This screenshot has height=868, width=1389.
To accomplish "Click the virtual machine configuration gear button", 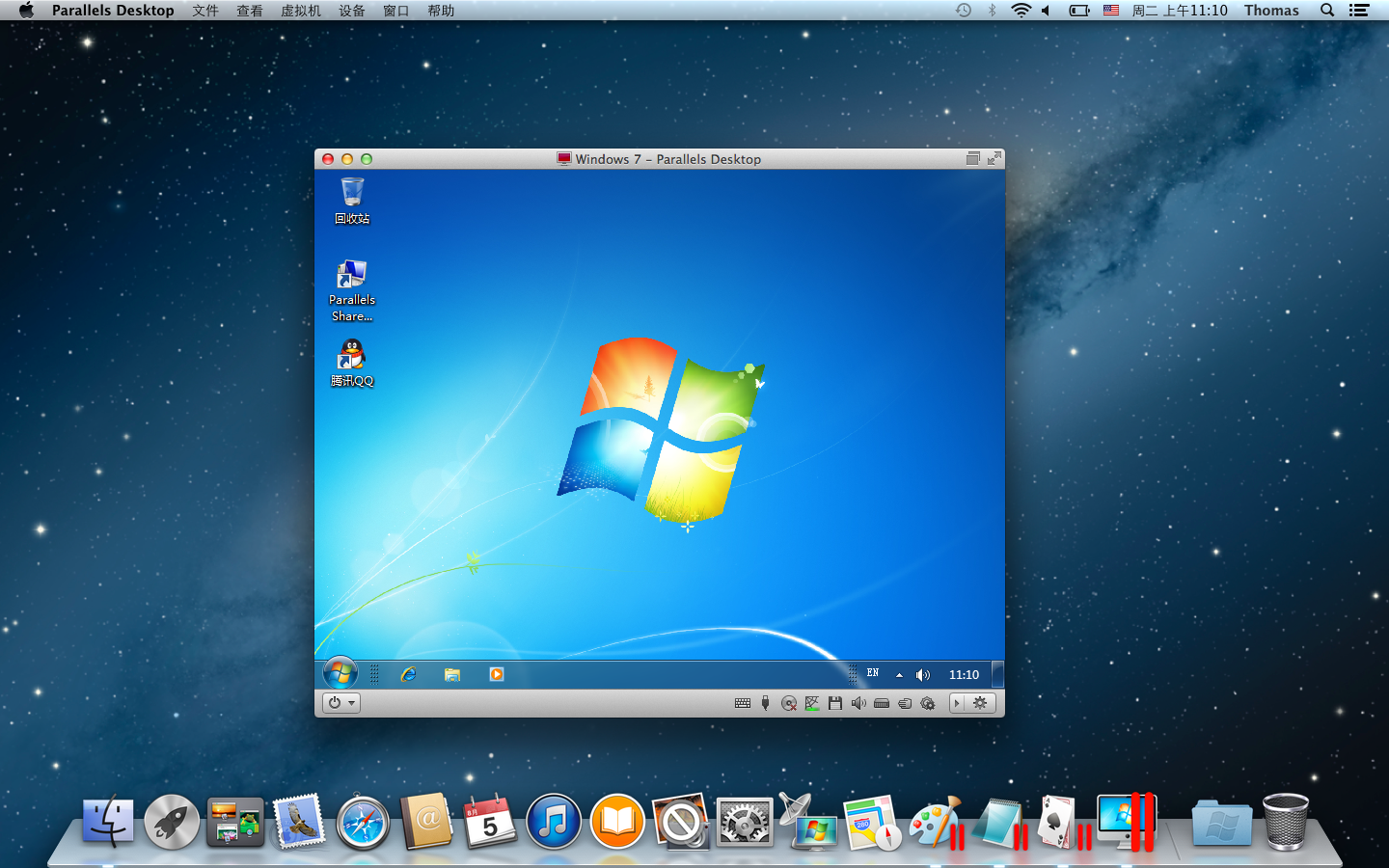I will [980, 703].
